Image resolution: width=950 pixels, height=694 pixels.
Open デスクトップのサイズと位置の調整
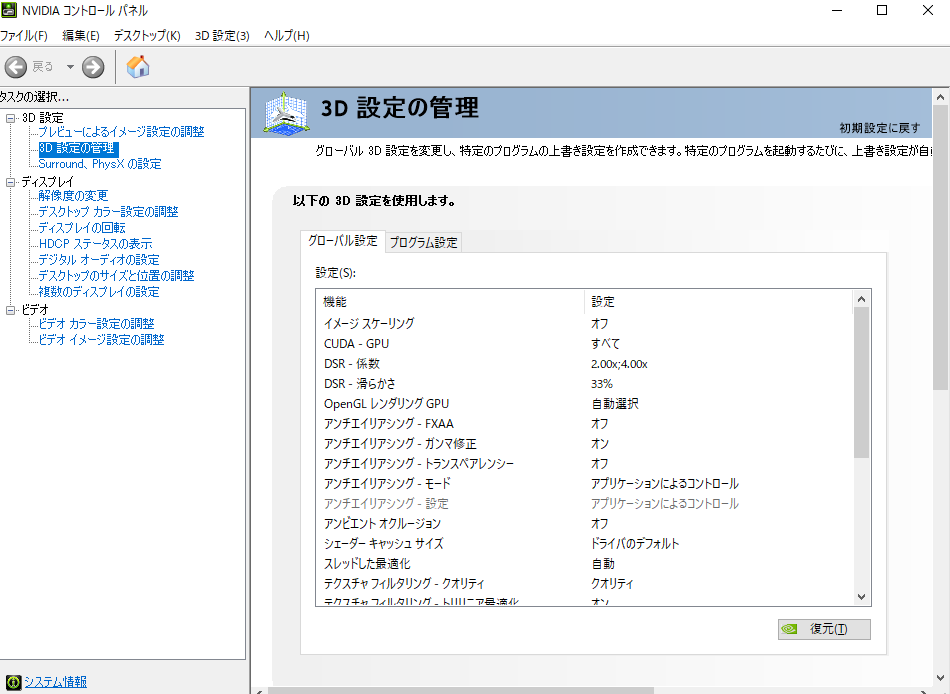116,276
